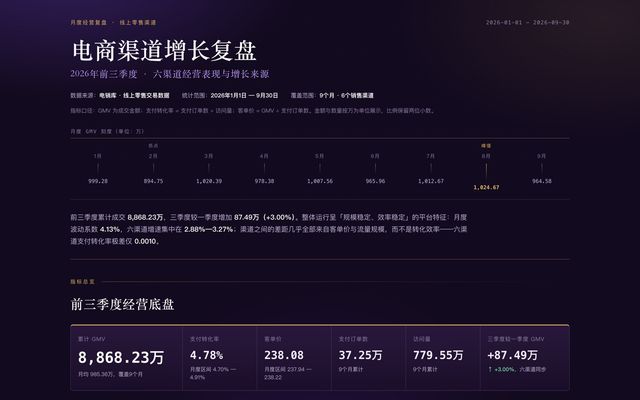Open the 累计 GMV 8,868.23万 card
Screen dimensions: 640x400
tap(126, 358)
